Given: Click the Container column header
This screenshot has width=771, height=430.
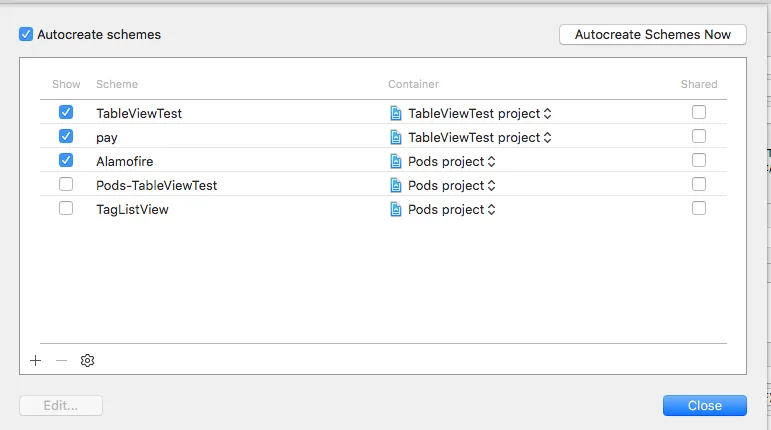Looking at the screenshot, I should coord(413,84).
